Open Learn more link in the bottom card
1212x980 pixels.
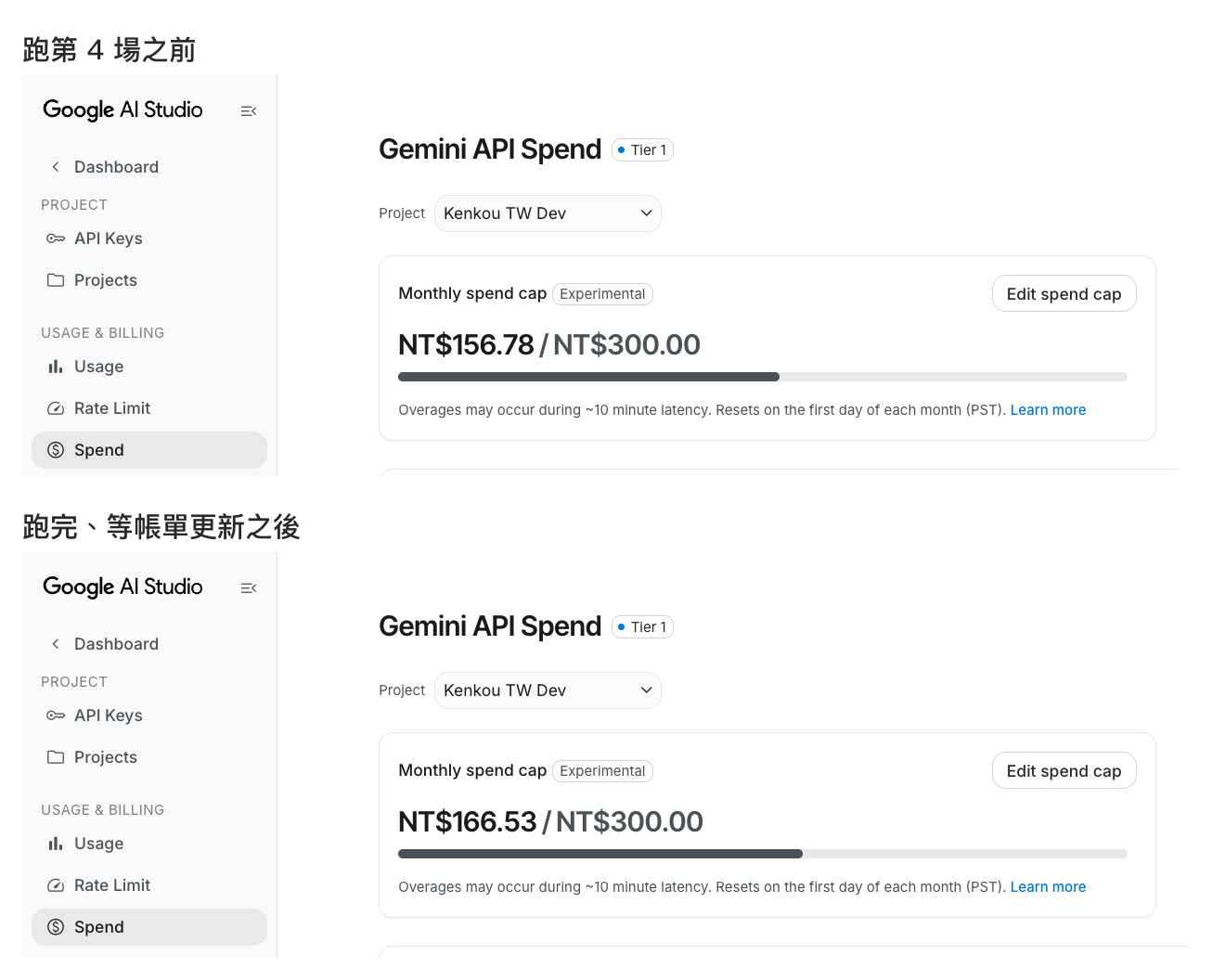click(1048, 887)
